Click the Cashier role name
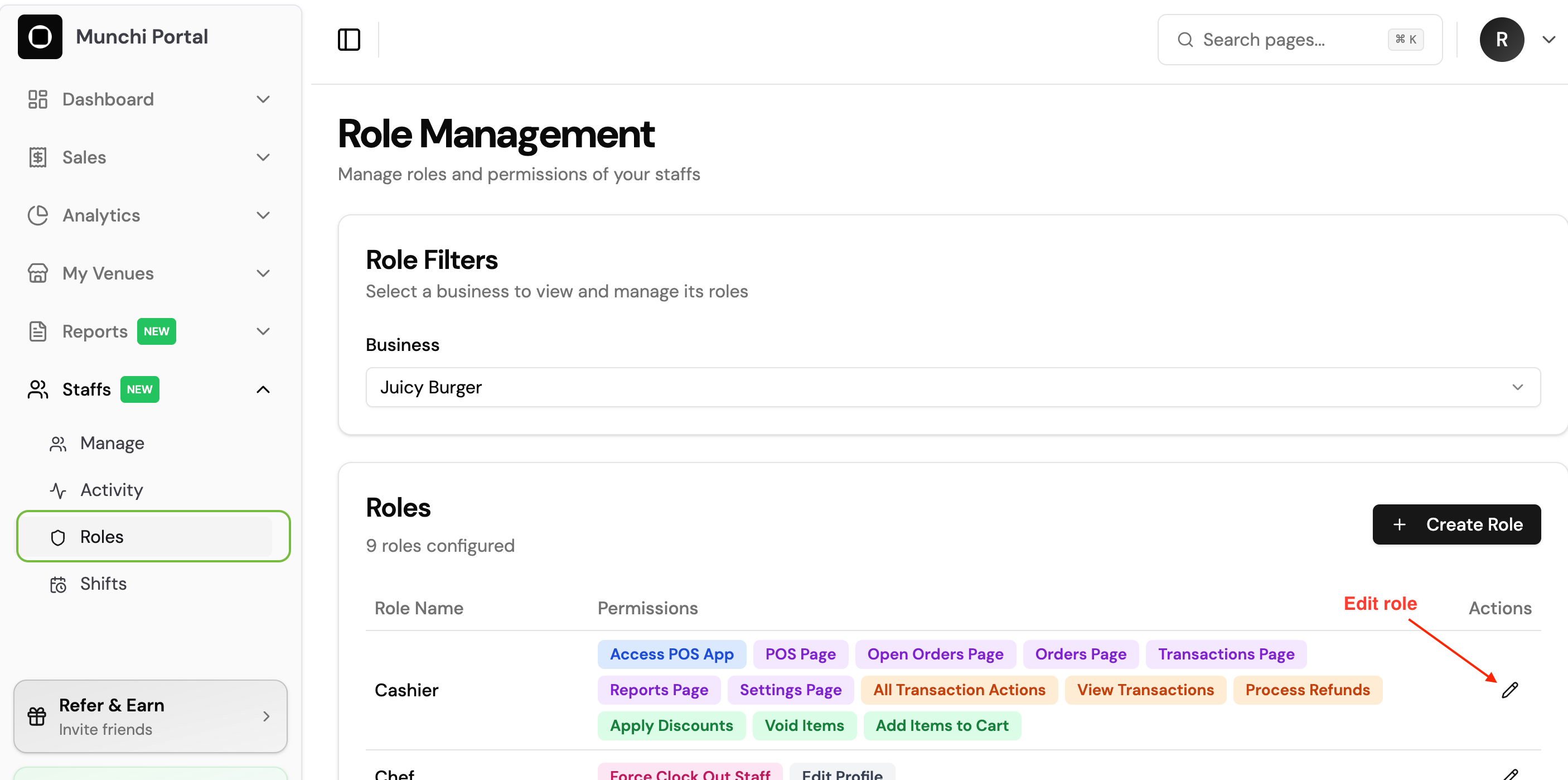1568x780 pixels. [406, 690]
